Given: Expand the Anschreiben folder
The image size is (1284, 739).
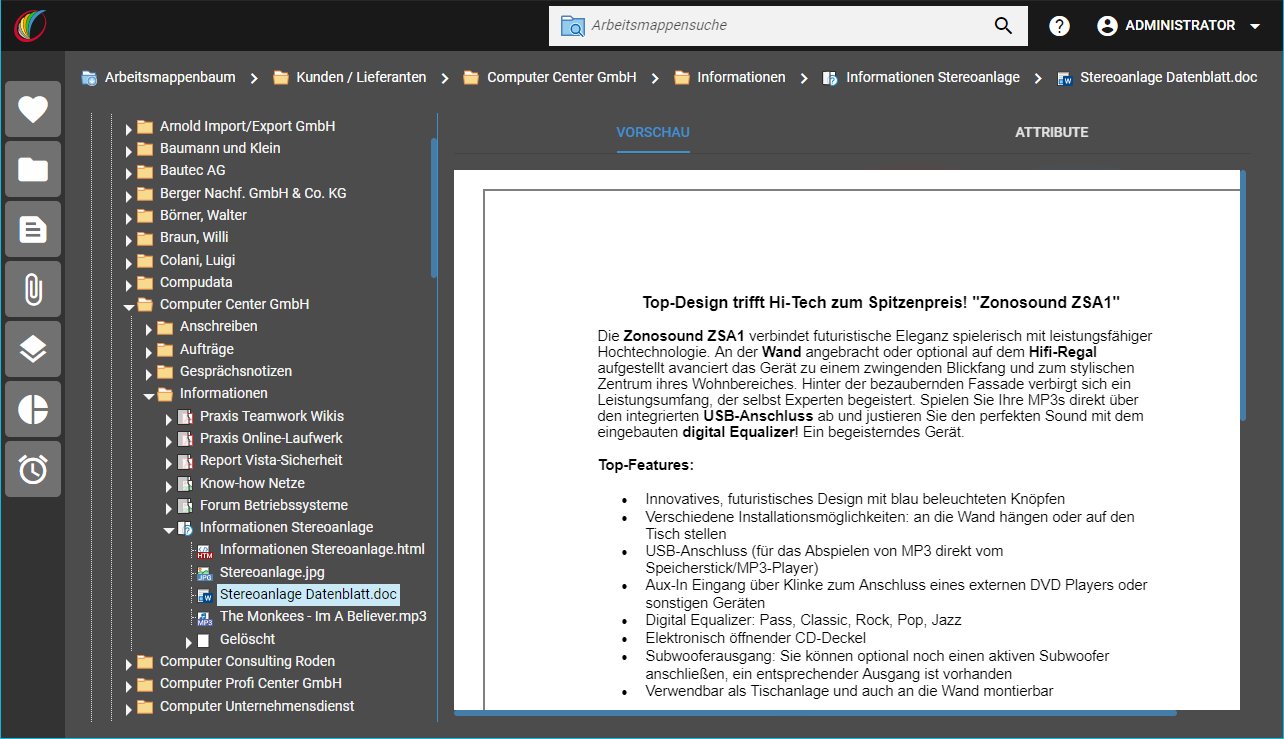Looking at the screenshot, I should click(148, 327).
